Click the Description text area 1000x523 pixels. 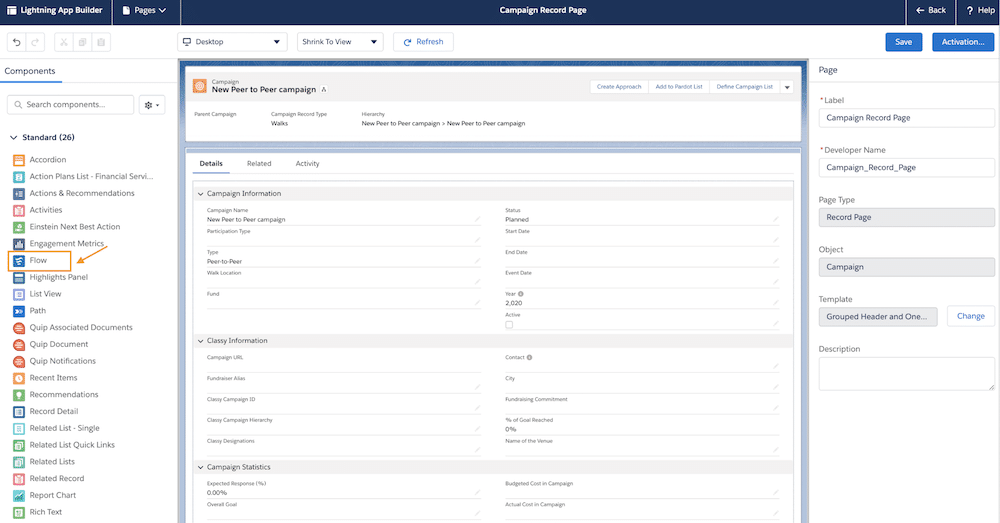[x=906, y=373]
